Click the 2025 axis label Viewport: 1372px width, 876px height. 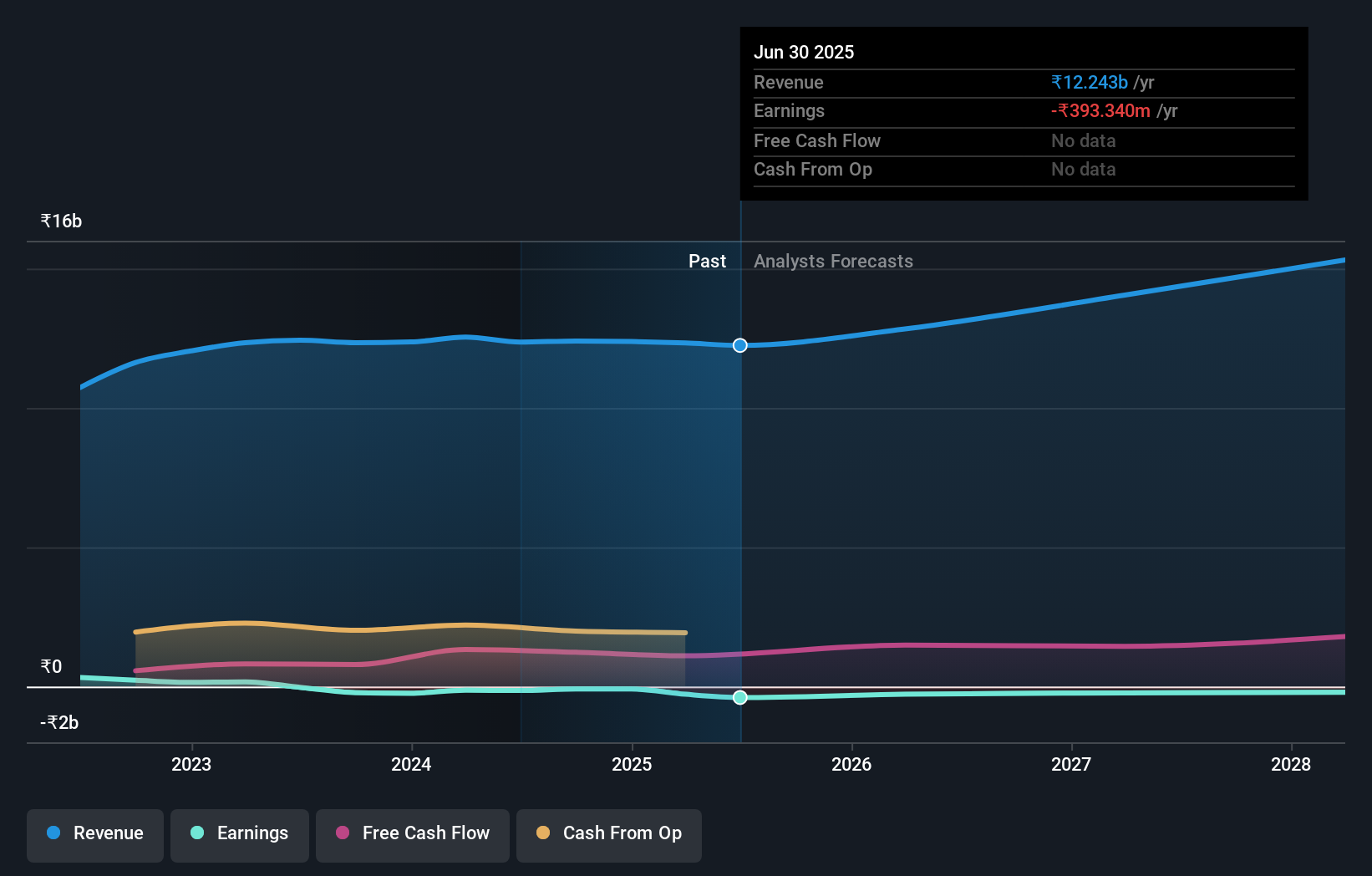[632, 764]
